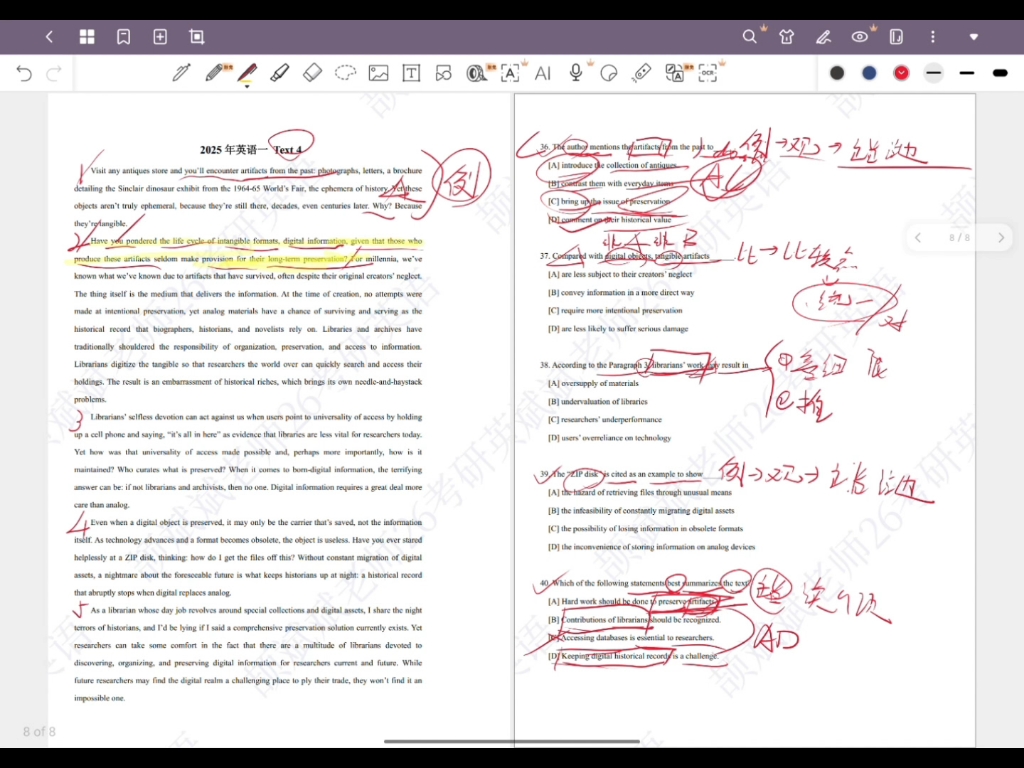This screenshot has height=768, width=1024.
Task: Open the shapes tool
Action: tap(443, 73)
